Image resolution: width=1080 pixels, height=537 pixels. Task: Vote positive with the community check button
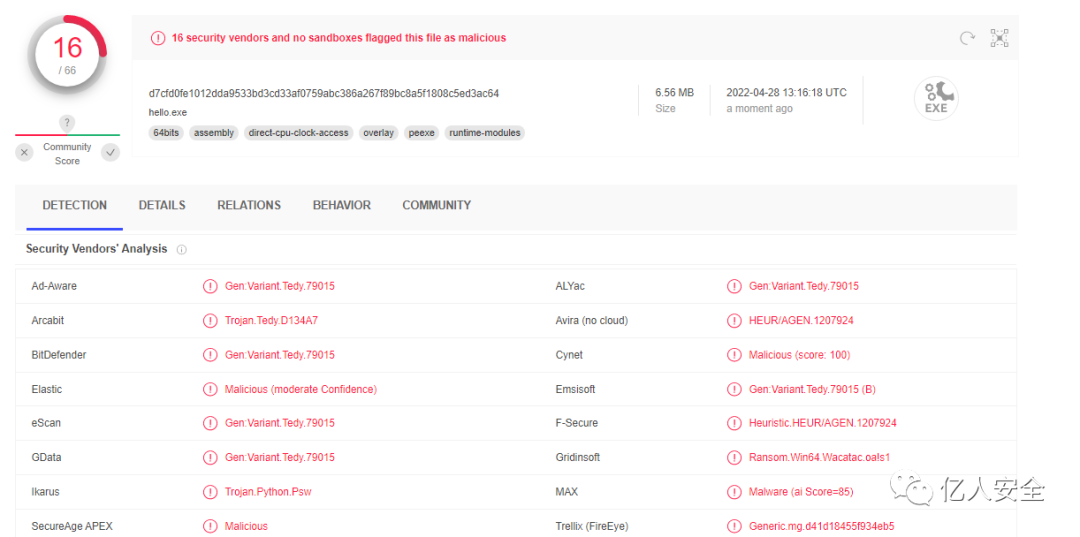(x=110, y=153)
